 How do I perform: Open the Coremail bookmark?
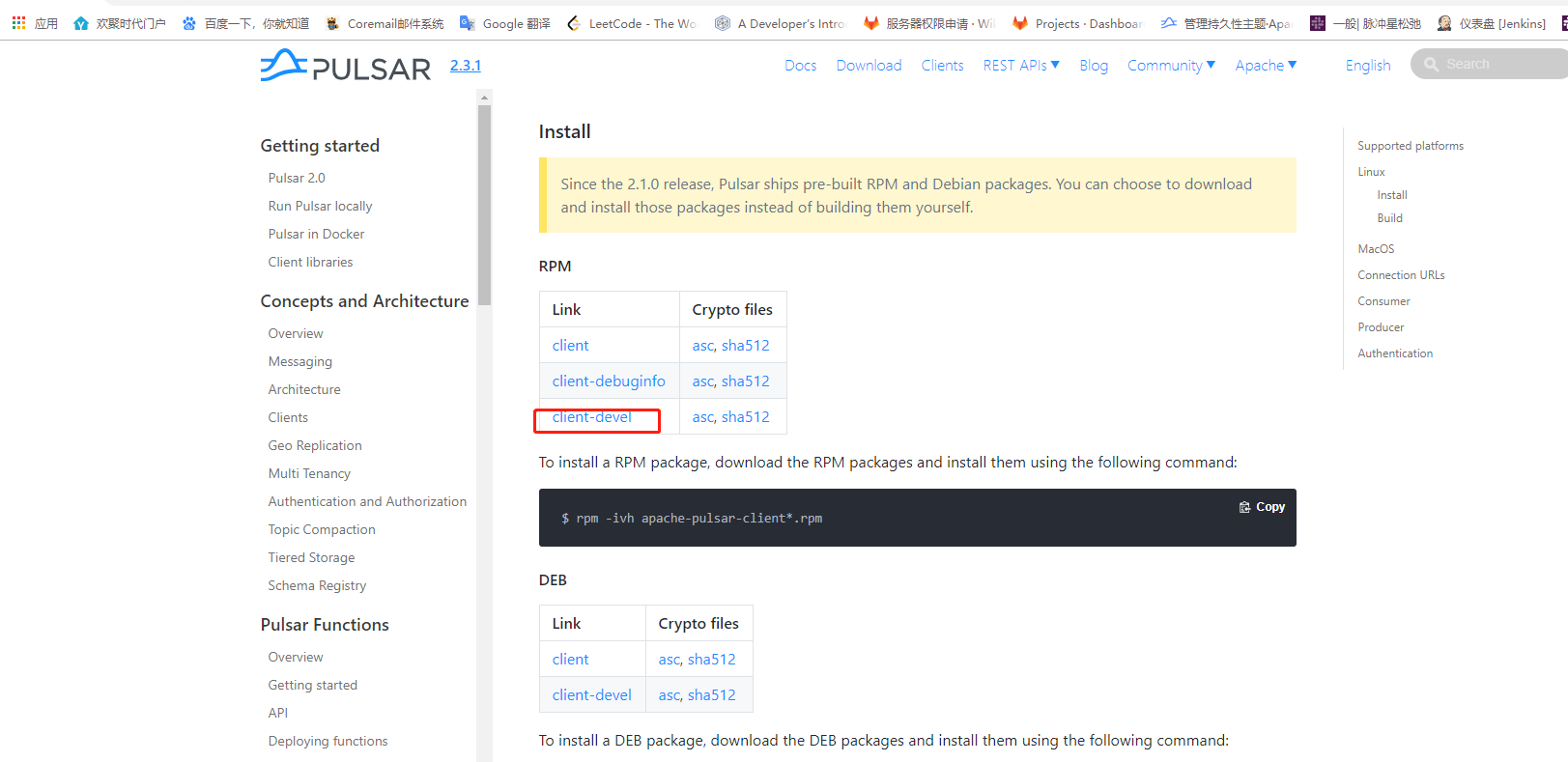(x=385, y=23)
